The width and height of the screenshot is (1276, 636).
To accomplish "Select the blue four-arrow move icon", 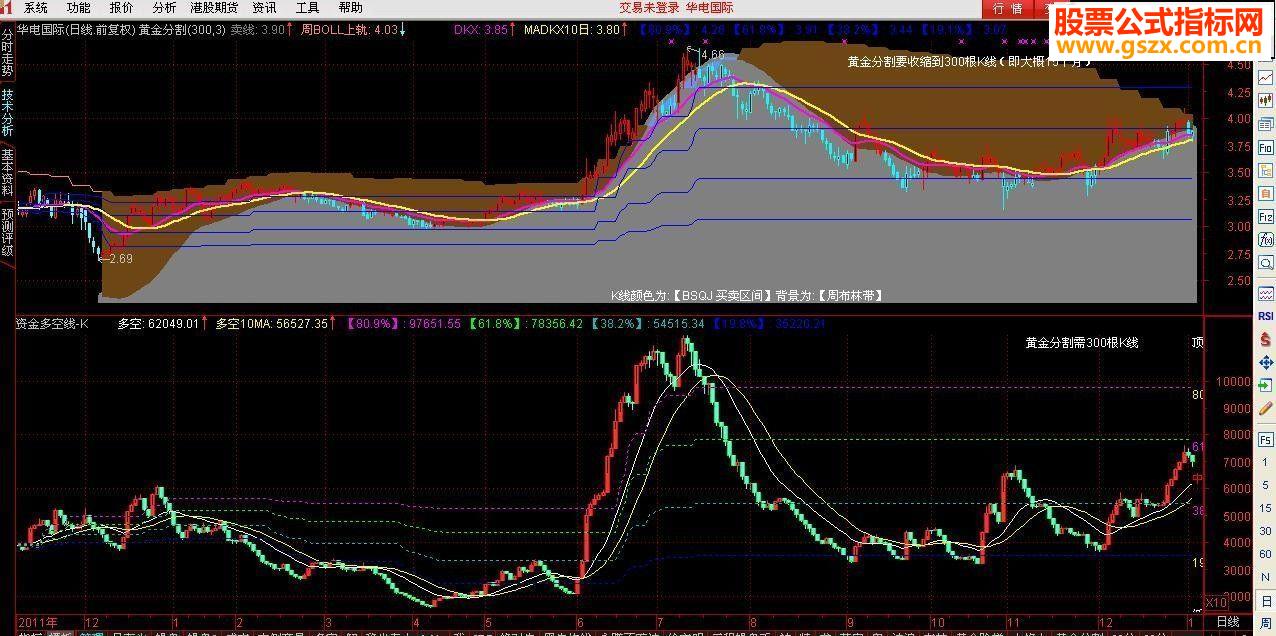I will point(1265,363).
